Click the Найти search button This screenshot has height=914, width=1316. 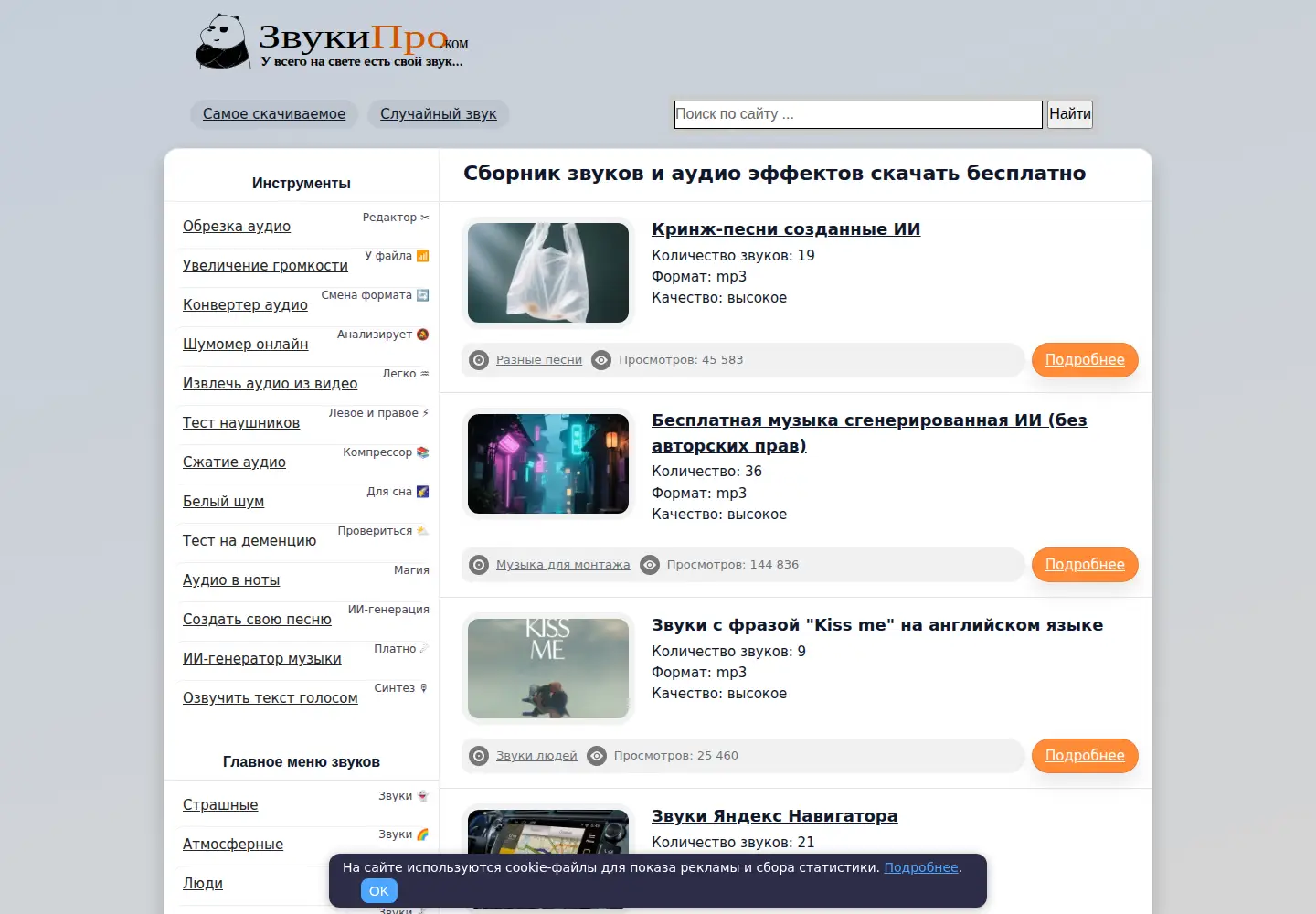click(x=1070, y=114)
